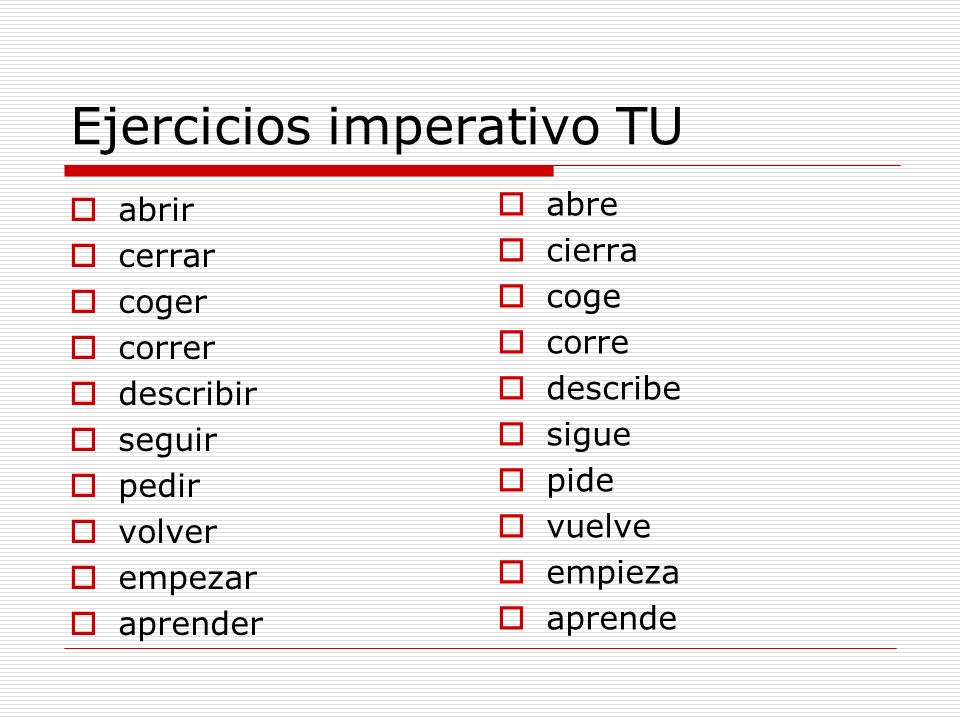Select the word sigue in right column

pos(588,435)
